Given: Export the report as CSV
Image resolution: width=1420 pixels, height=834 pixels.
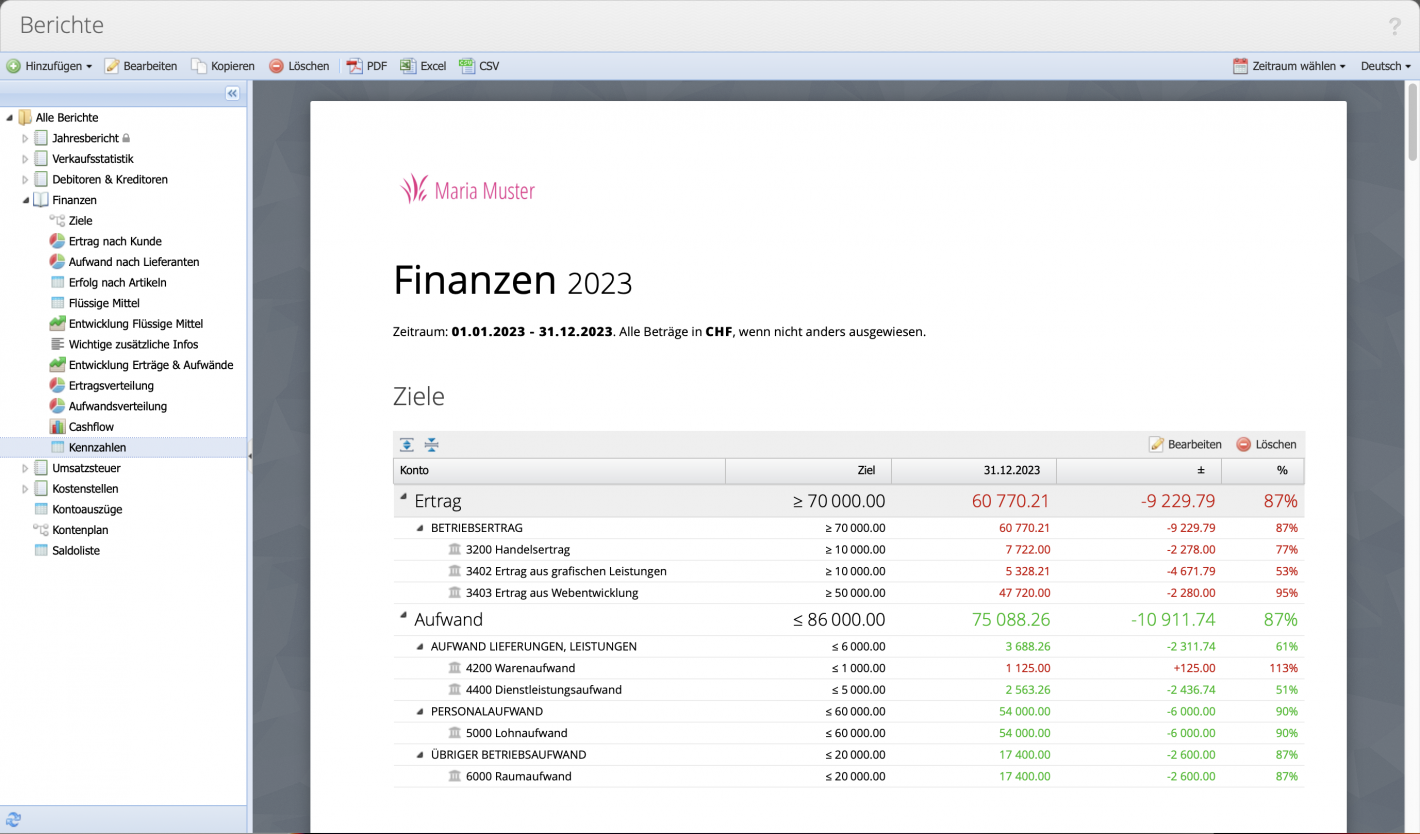Looking at the screenshot, I should [480, 66].
